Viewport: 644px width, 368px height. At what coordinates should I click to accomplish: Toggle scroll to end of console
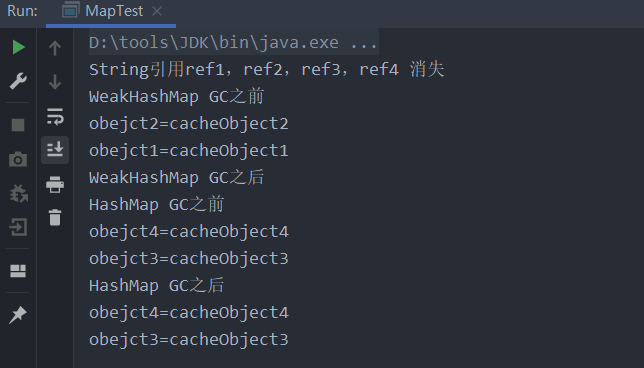[x=55, y=150]
